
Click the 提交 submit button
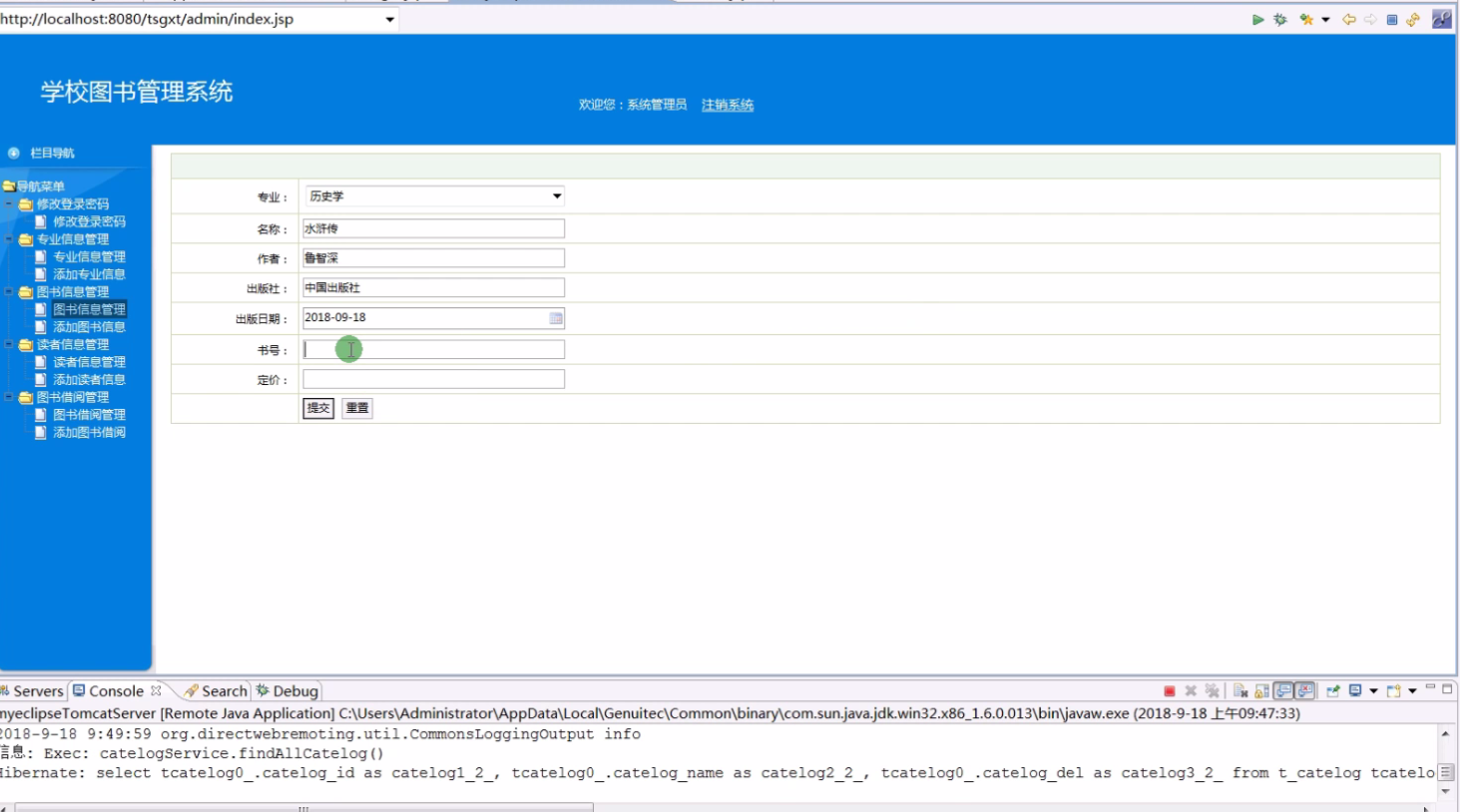coord(318,408)
